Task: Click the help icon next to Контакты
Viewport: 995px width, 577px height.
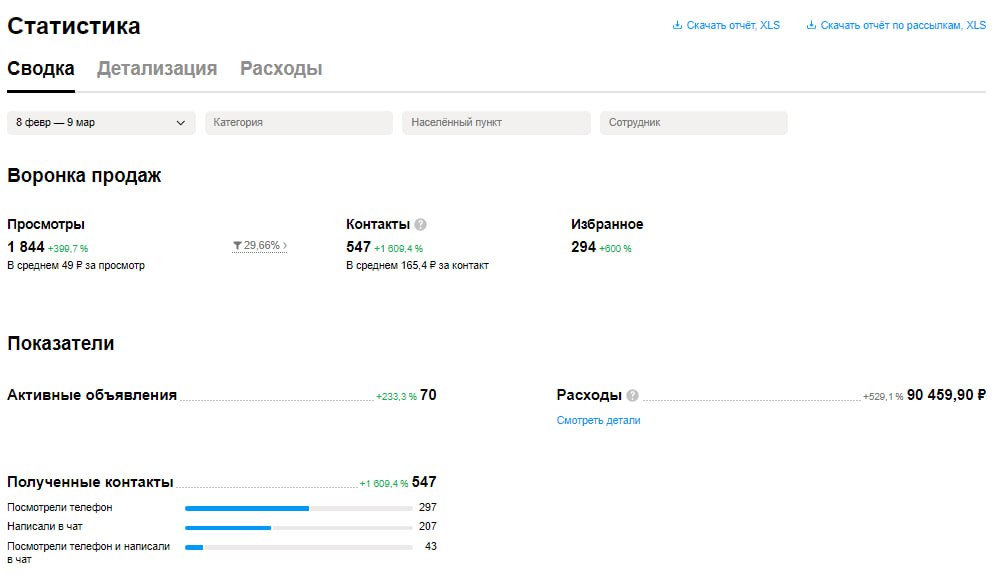Action: coord(421,225)
